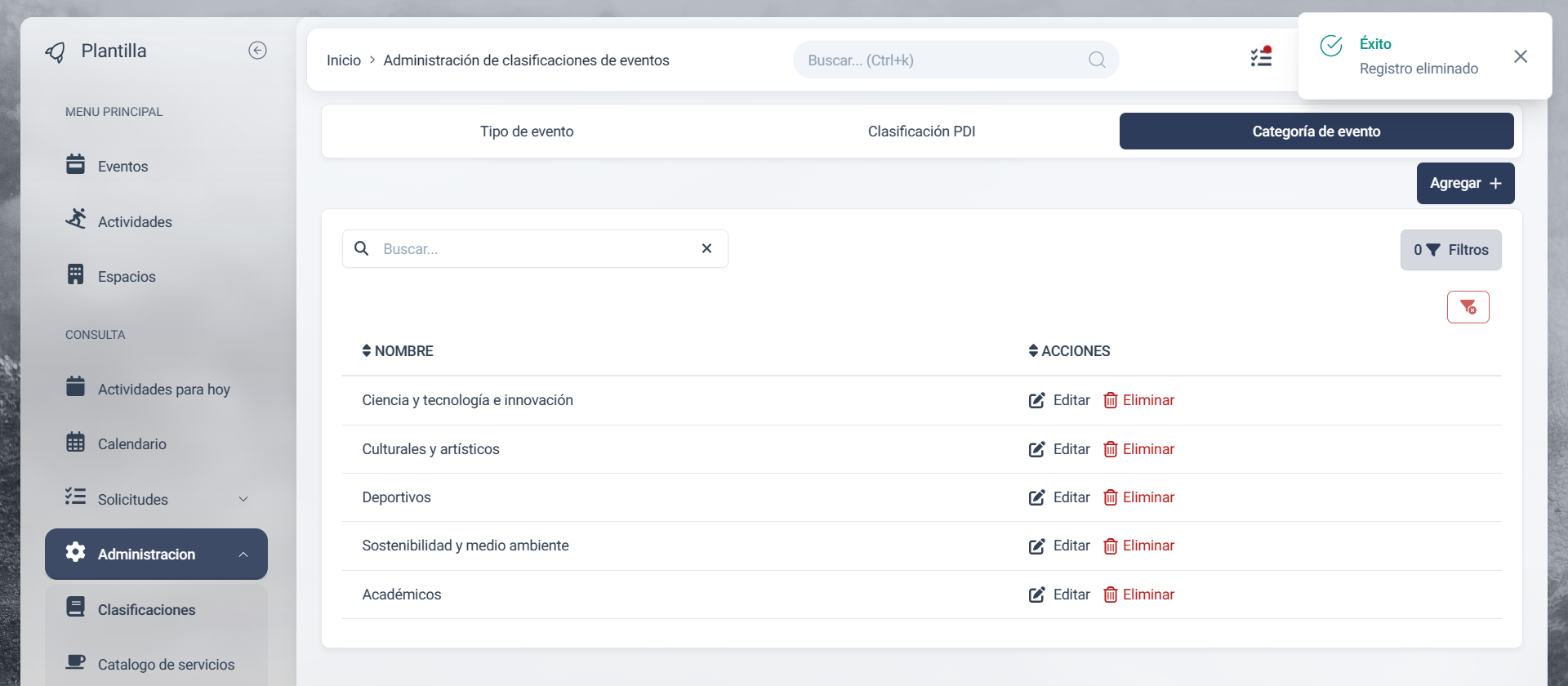Image resolution: width=1568 pixels, height=686 pixels.
Task: Open Actividades in the main menu
Action: (156, 221)
